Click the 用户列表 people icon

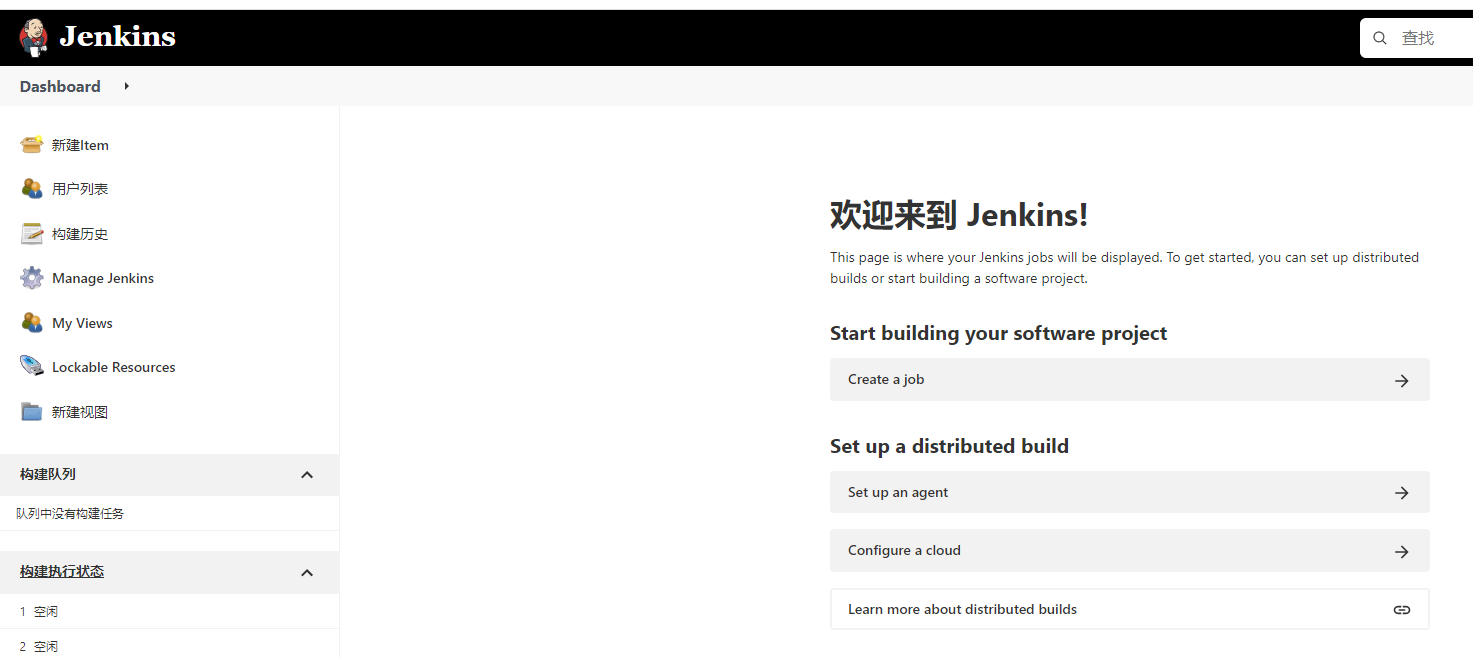[32, 189]
